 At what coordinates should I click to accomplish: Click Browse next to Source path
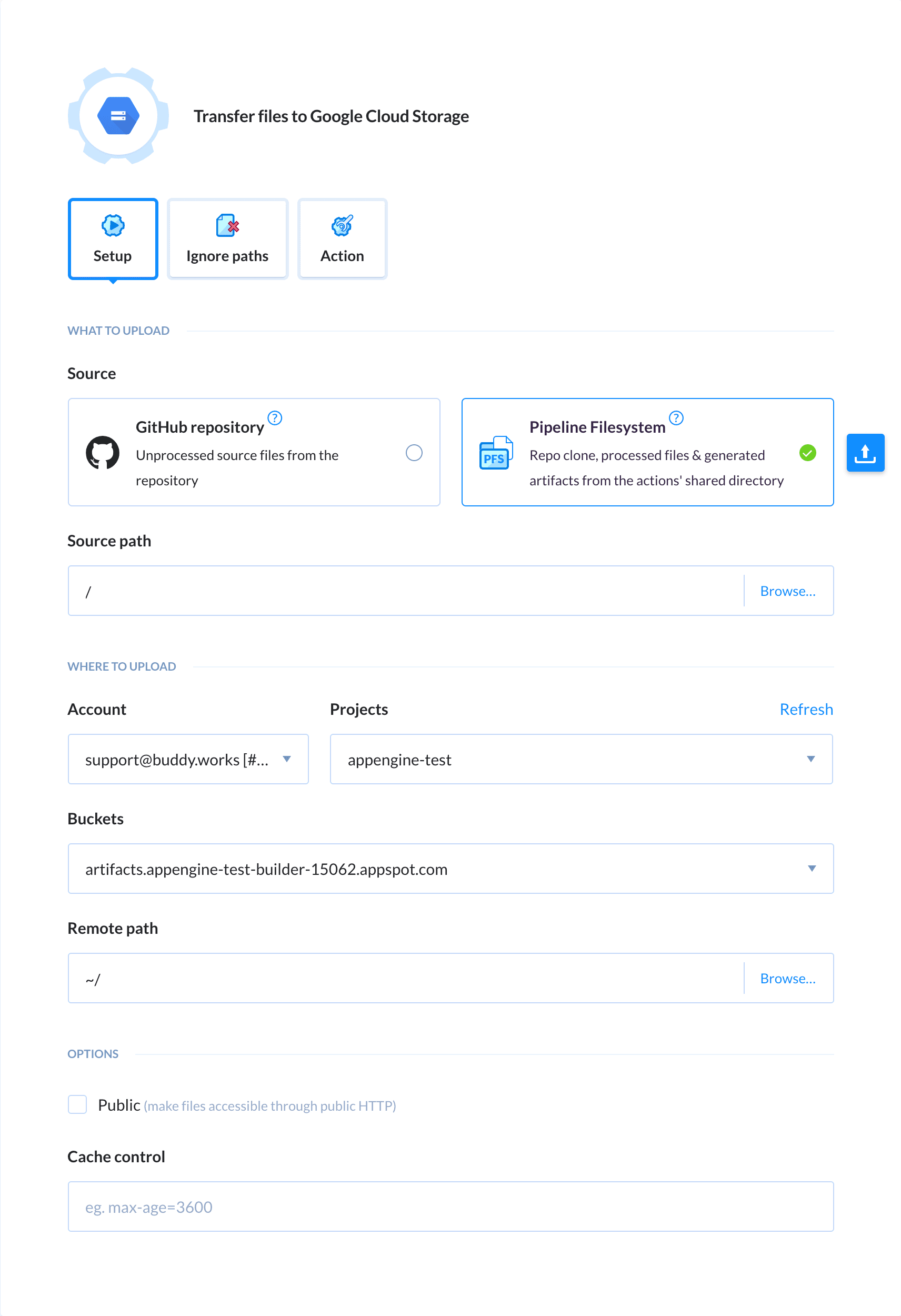[788, 591]
